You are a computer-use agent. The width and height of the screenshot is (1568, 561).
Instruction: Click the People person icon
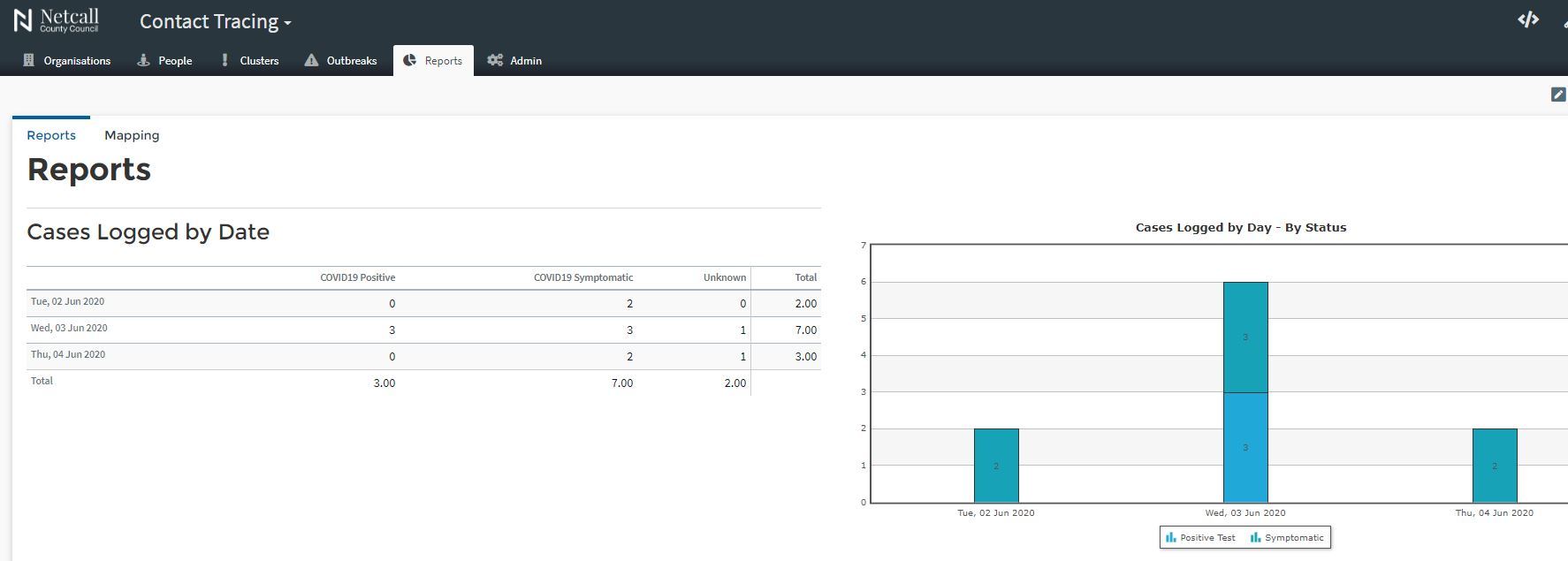143,60
